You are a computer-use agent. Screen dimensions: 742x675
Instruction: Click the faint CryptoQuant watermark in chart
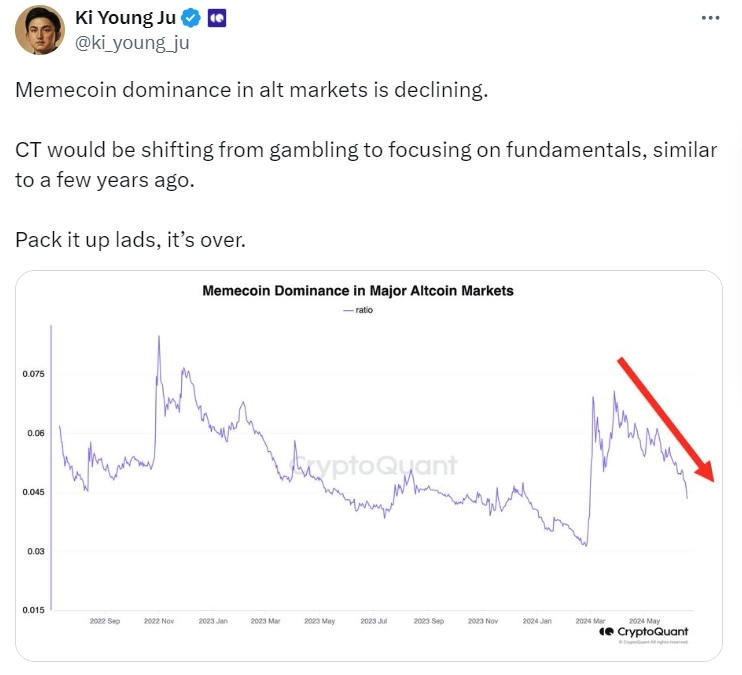click(x=373, y=465)
